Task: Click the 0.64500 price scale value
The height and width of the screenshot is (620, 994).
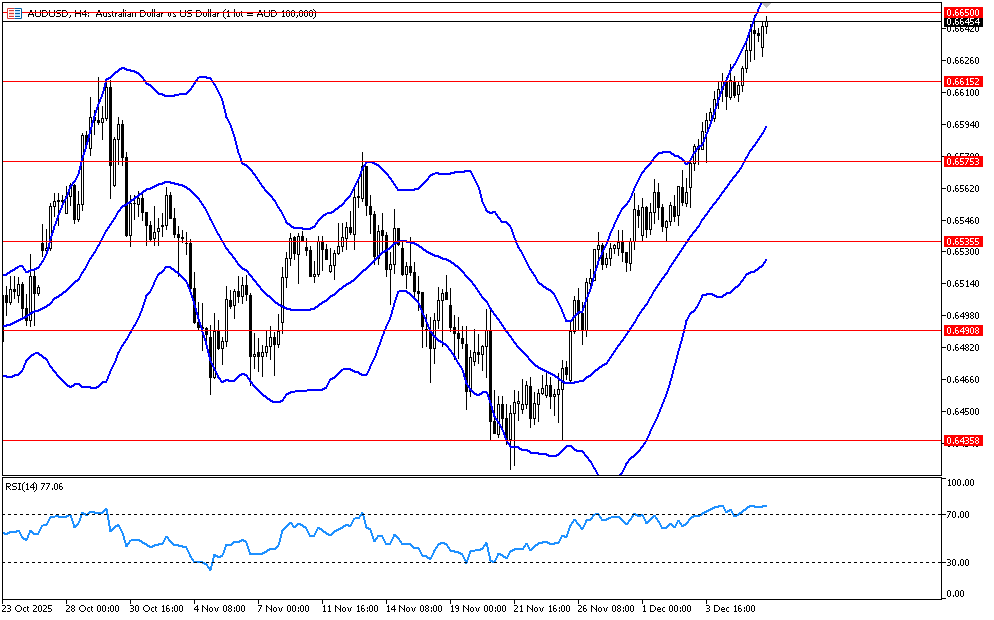Action: pos(961,411)
